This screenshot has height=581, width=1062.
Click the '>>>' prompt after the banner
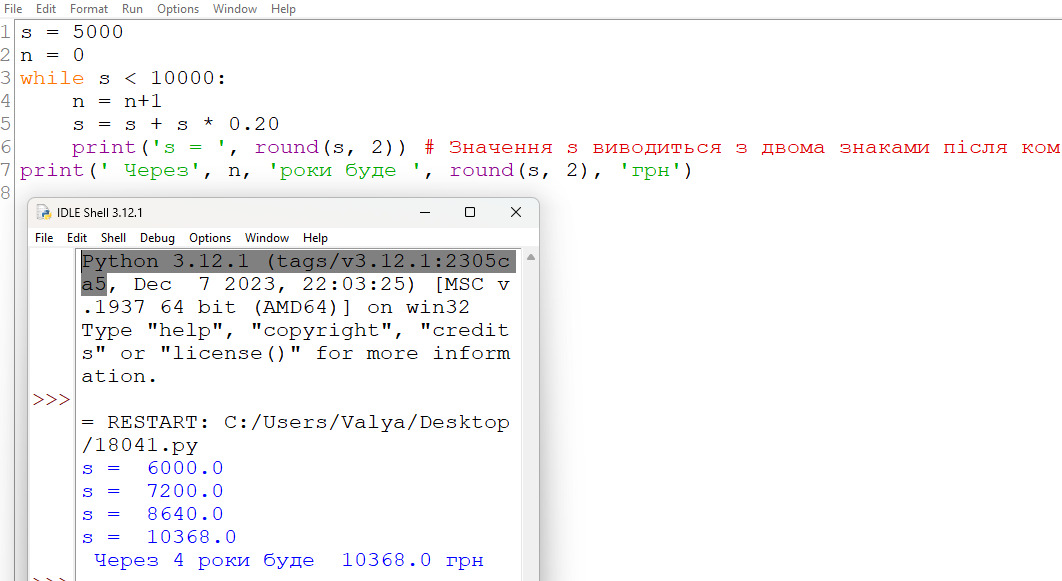point(51,400)
